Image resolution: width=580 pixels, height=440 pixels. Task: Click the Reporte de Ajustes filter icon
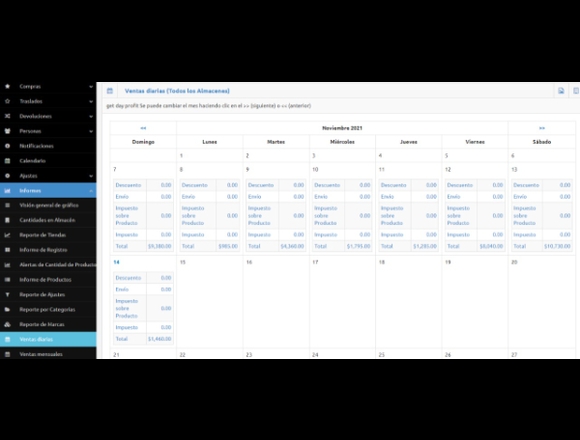pos(7,295)
